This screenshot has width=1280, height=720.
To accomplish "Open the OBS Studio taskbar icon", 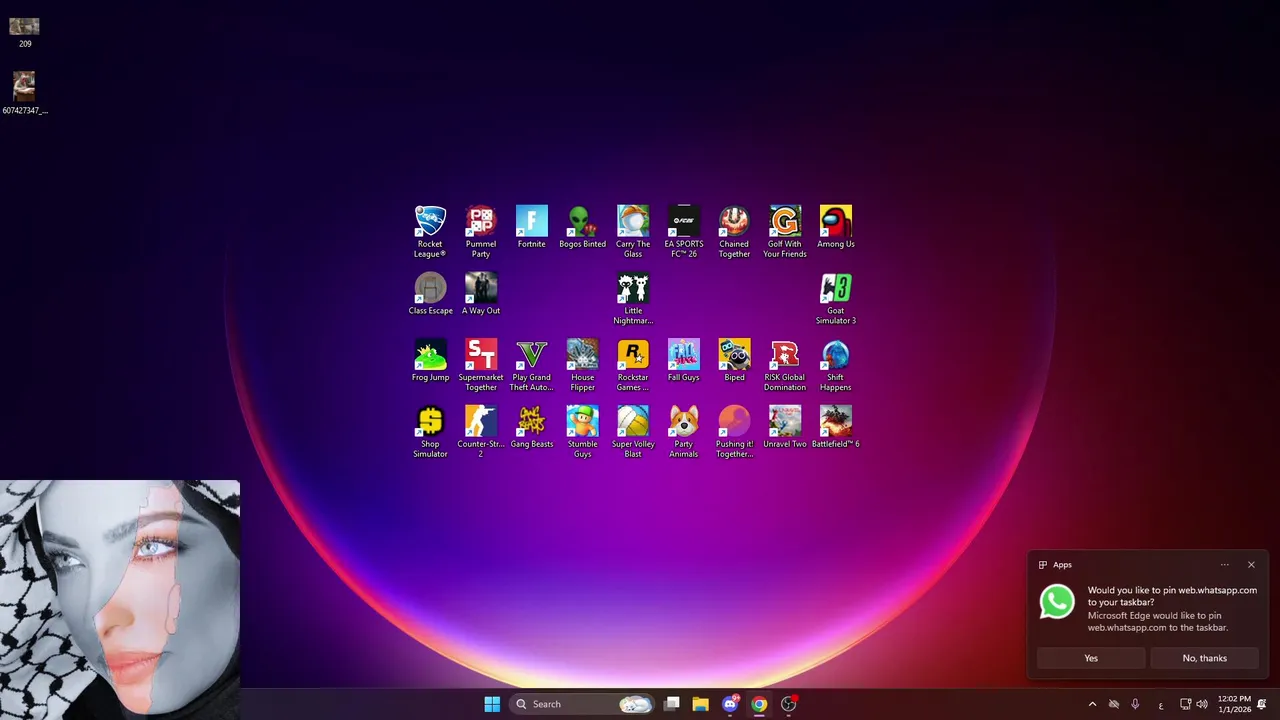I will pyautogui.click(x=788, y=704).
